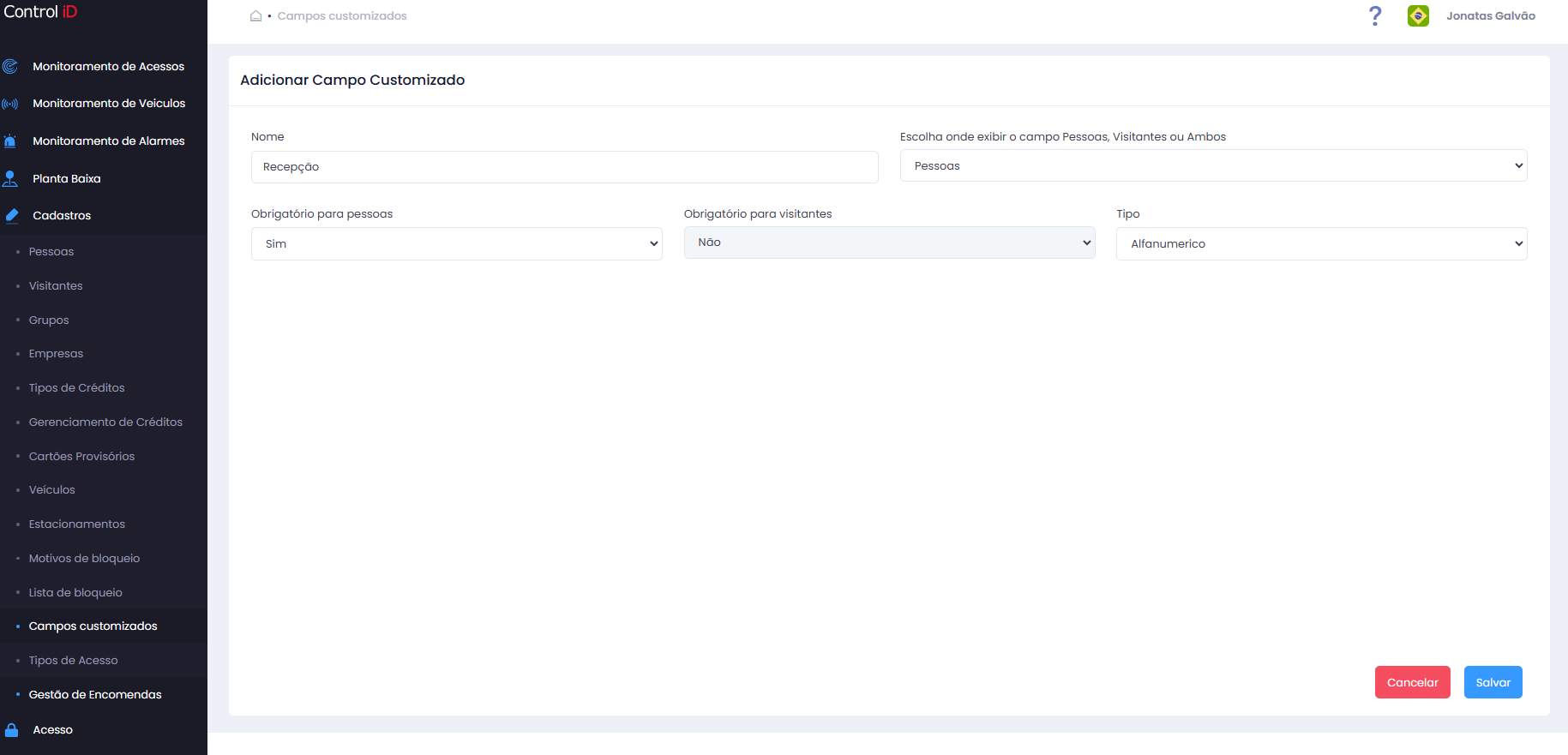The image size is (1568, 755).
Task: Open Obrigatório para visitantes dropdown
Action: pos(889,243)
